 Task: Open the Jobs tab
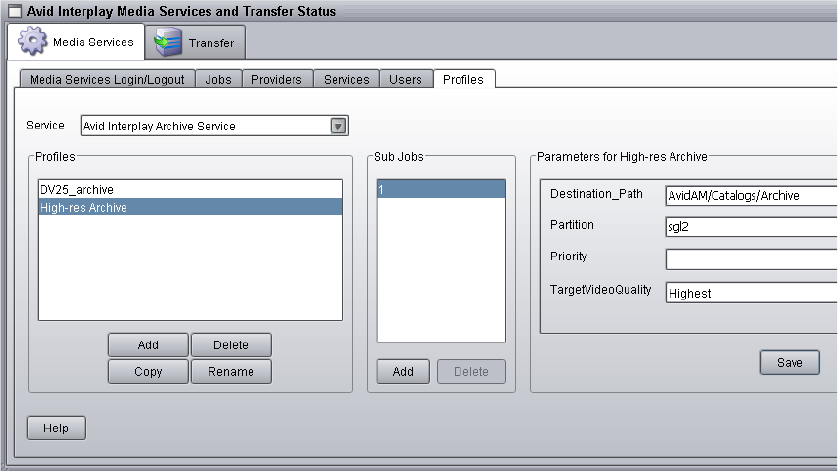[x=218, y=79]
